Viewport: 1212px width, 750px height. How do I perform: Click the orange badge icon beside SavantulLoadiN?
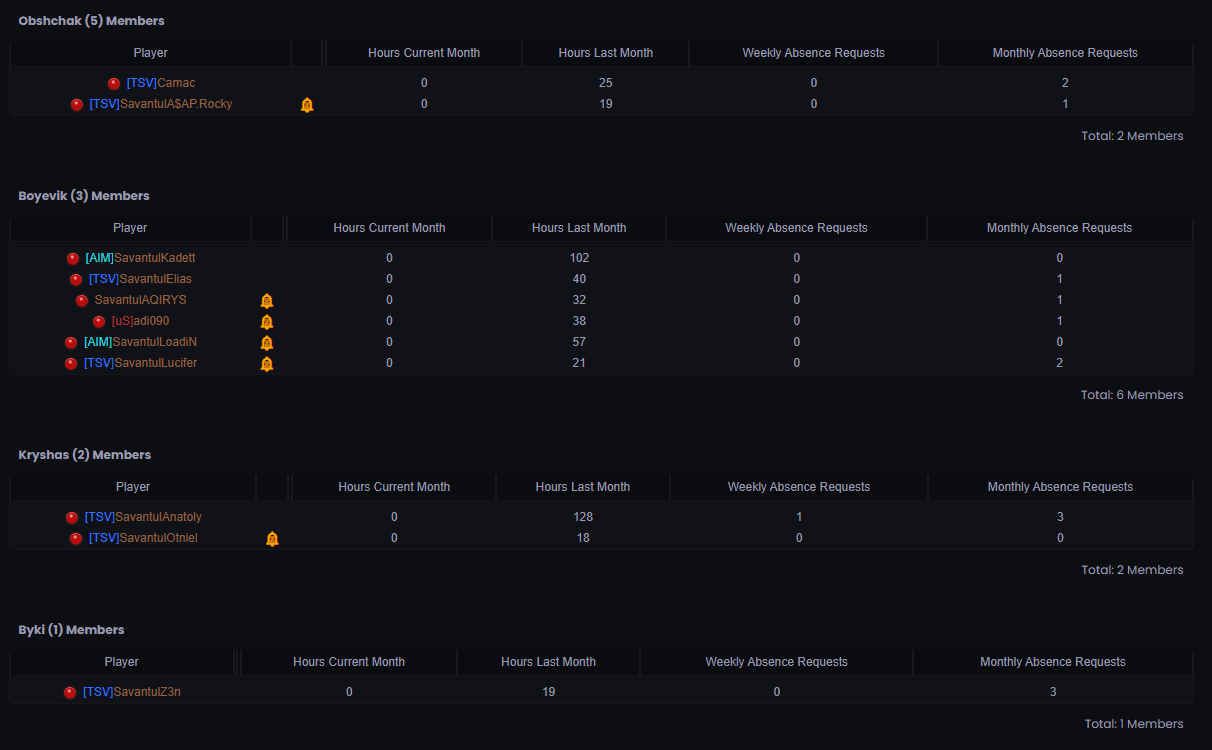pyautogui.click(x=267, y=343)
